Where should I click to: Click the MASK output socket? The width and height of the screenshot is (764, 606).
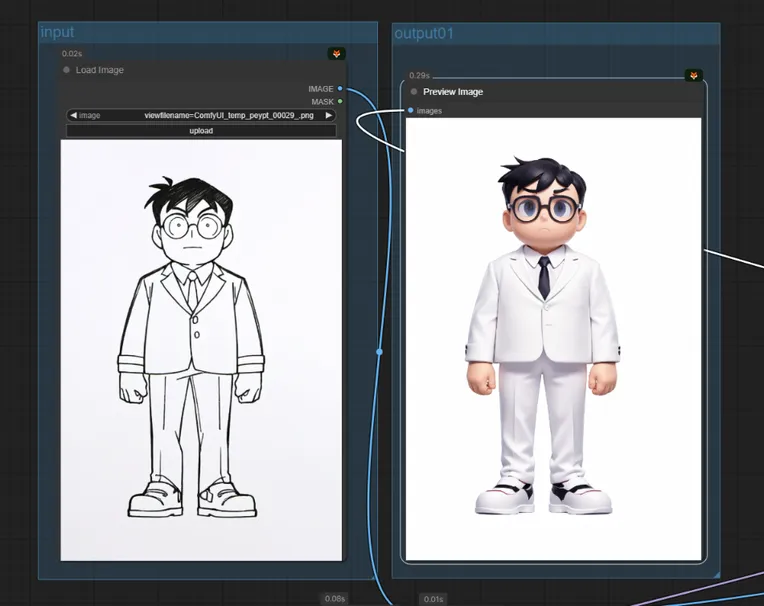pyautogui.click(x=340, y=101)
